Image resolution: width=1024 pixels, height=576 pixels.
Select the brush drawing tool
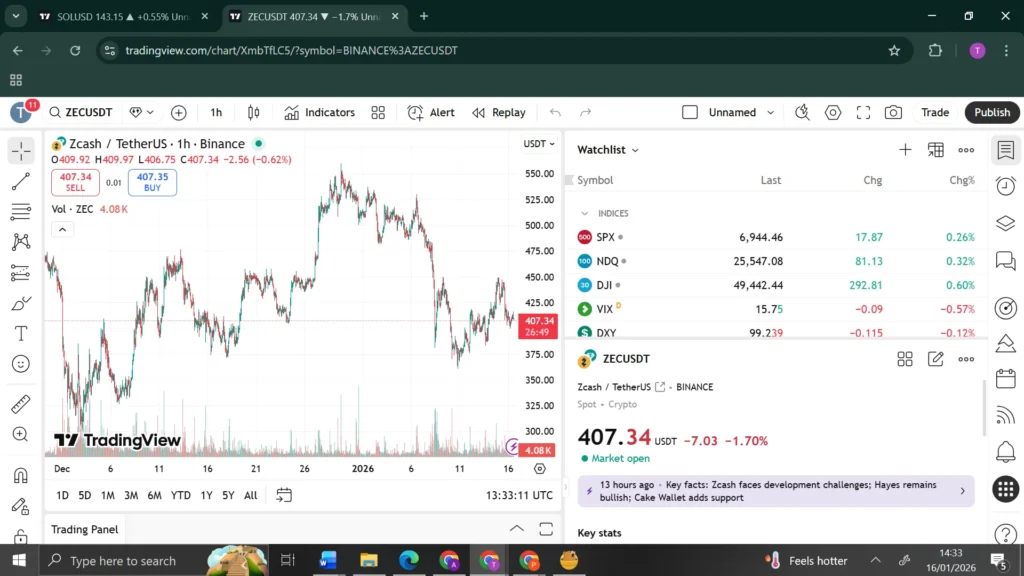21,303
